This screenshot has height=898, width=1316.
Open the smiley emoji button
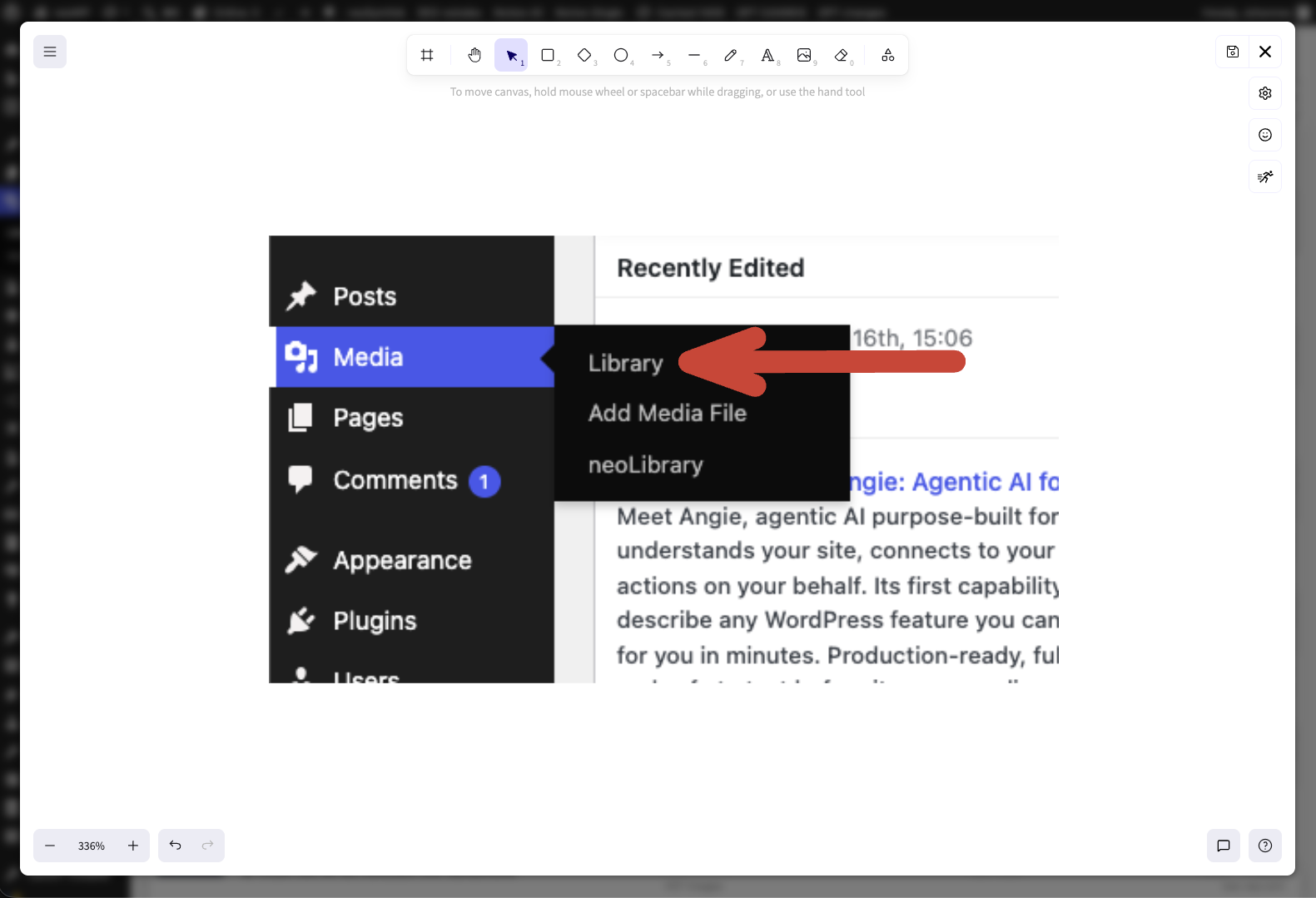click(1265, 135)
